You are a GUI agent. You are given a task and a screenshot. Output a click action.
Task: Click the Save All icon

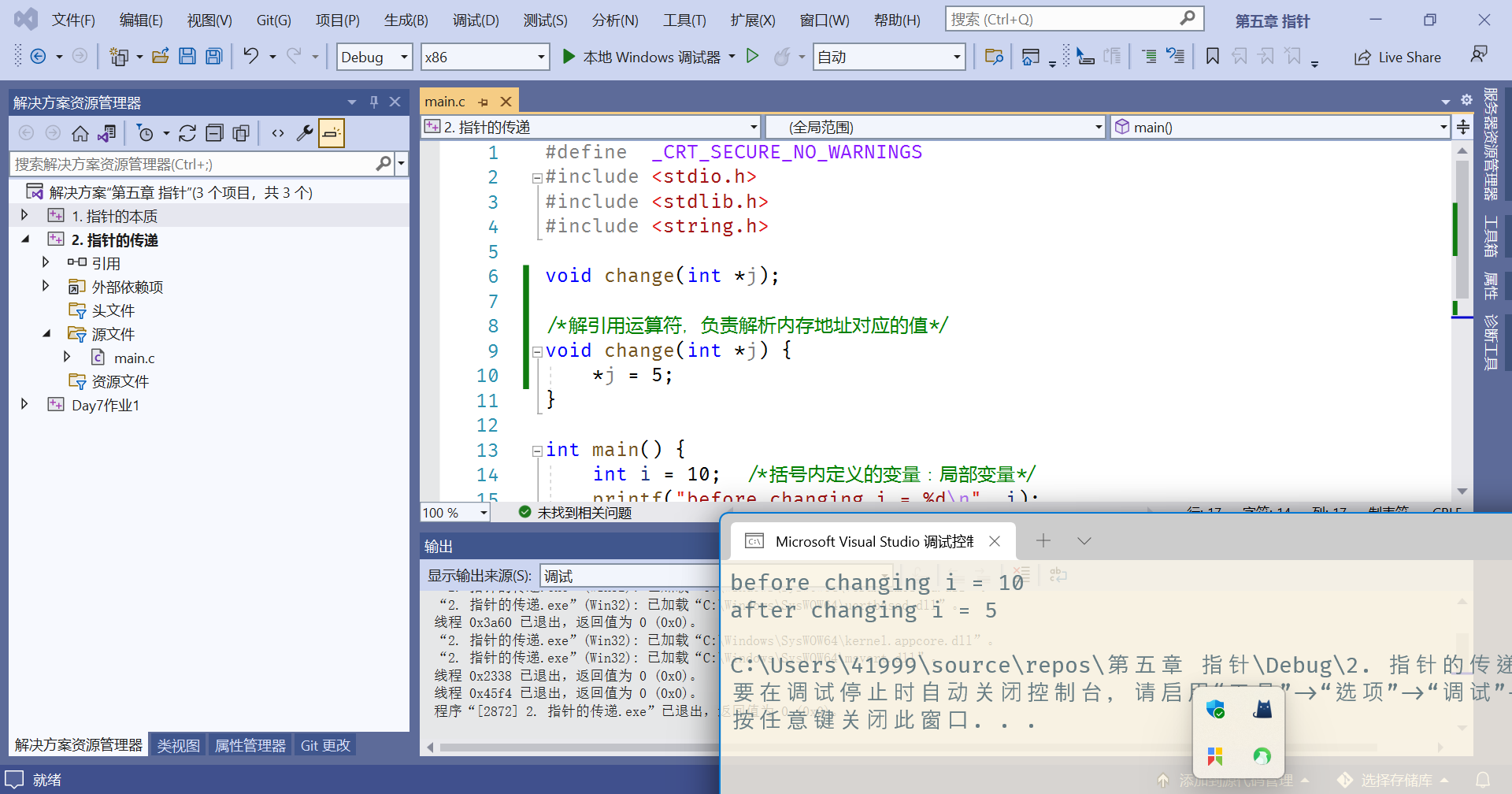coord(214,56)
